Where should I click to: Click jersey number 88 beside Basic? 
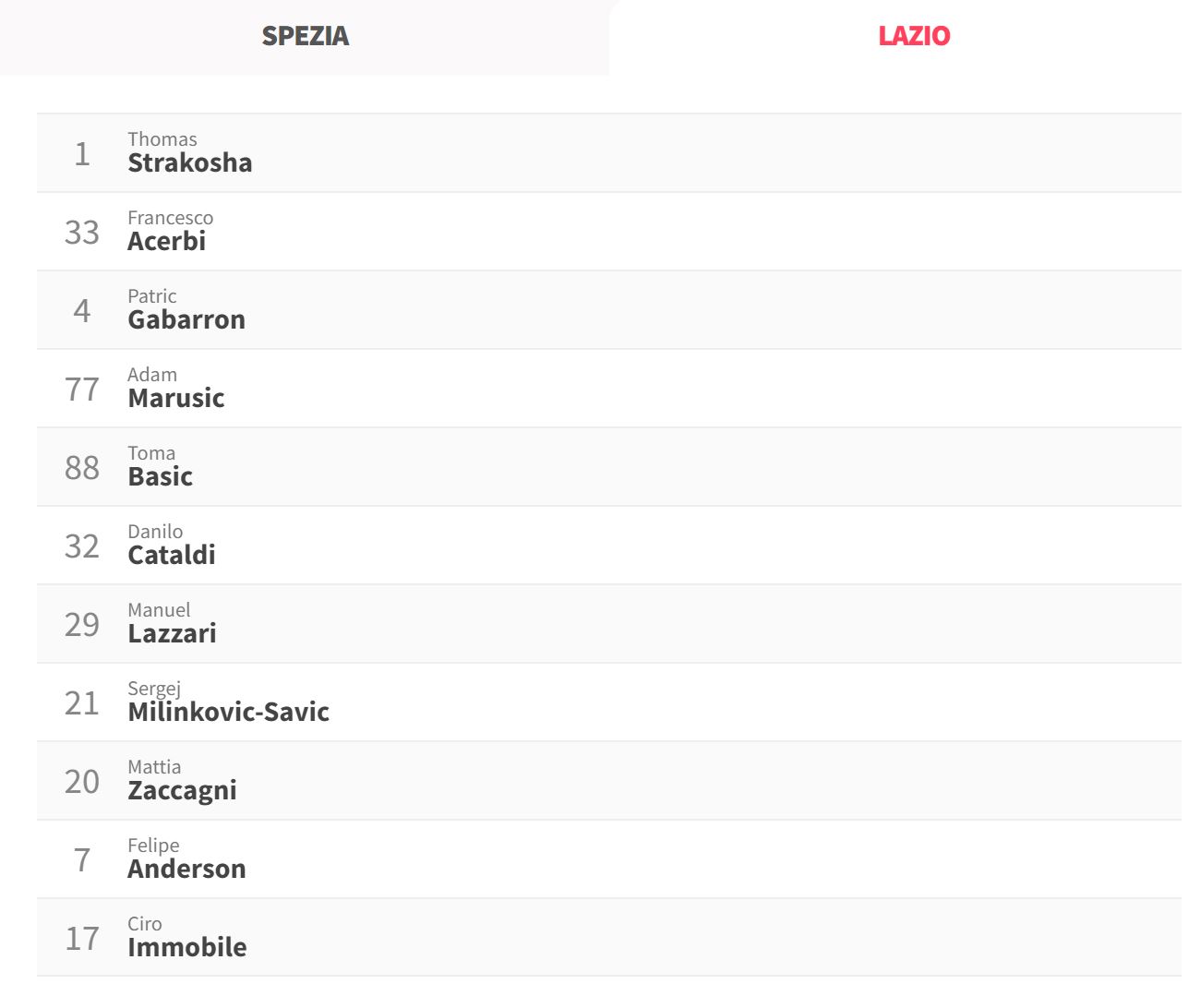coord(82,467)
